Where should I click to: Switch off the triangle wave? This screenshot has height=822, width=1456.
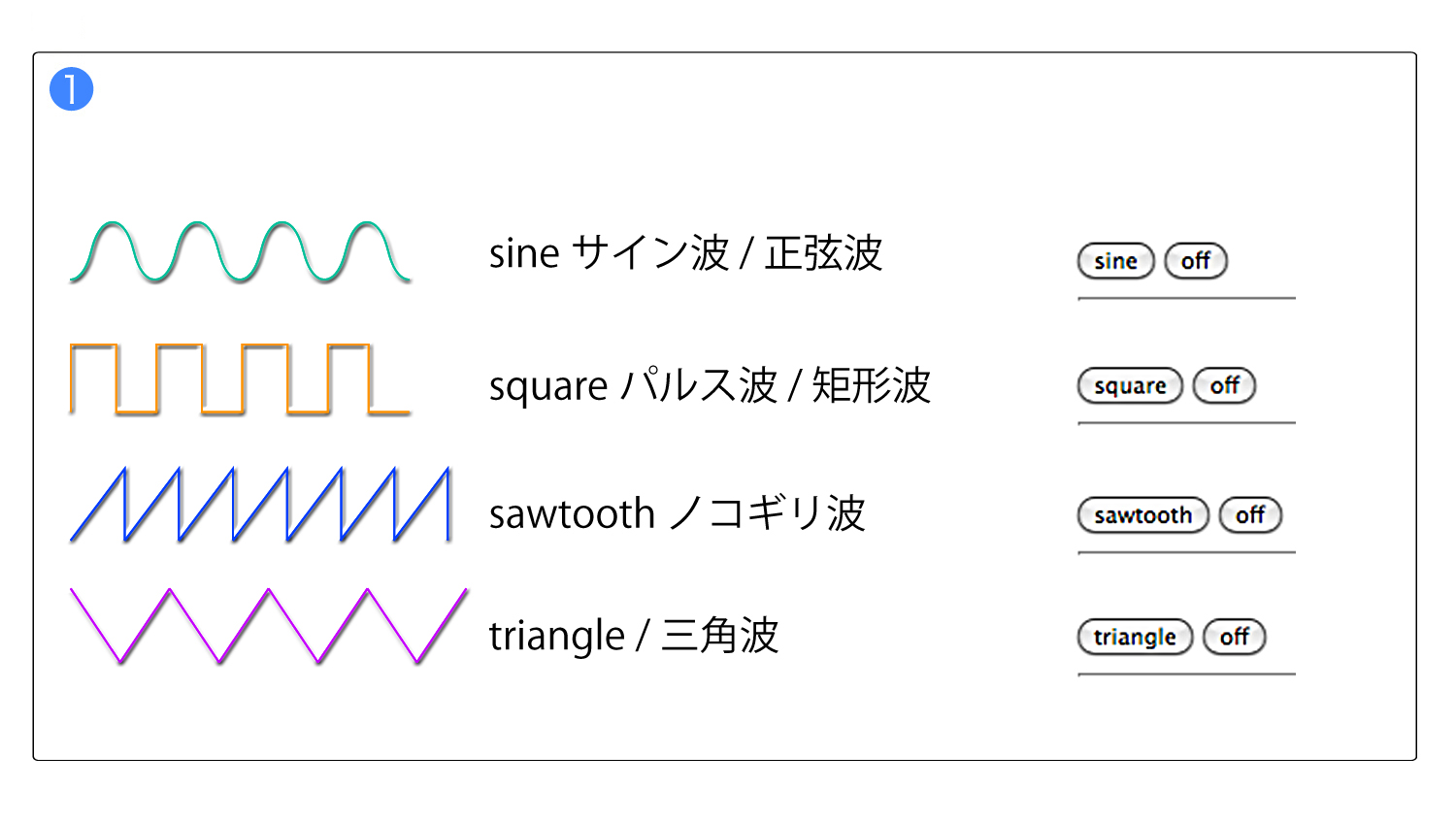[1234, 637]
